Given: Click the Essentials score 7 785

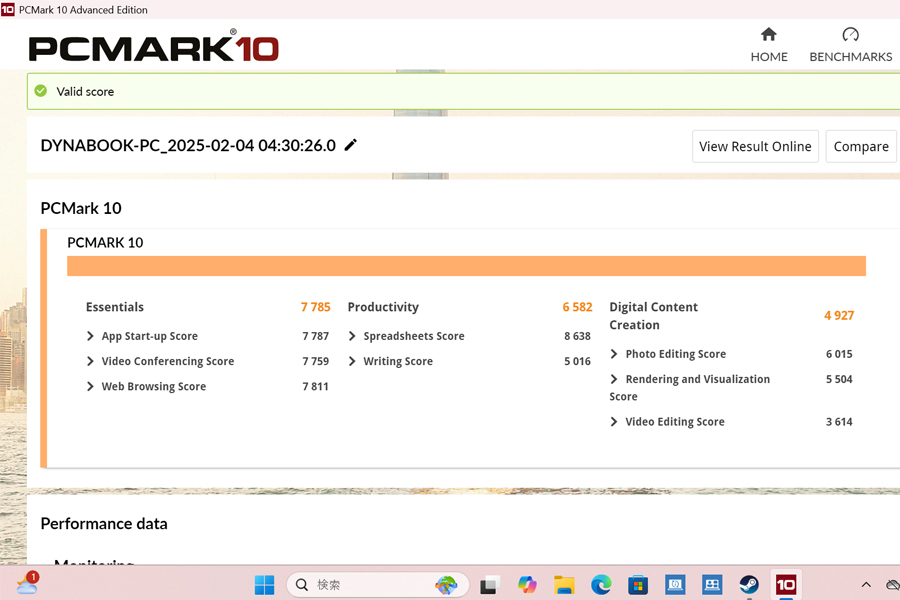Looking at the screenshot, I should [316, 307].
